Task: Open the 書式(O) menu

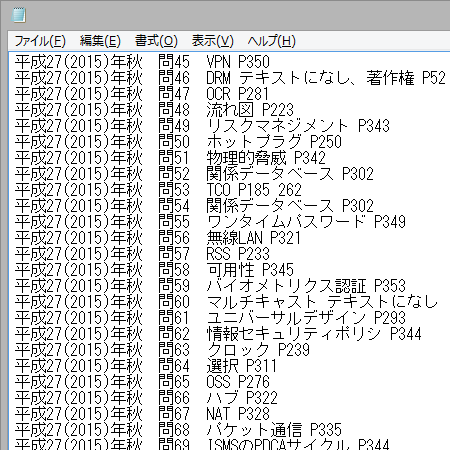Action: click(x=156, y=41)
